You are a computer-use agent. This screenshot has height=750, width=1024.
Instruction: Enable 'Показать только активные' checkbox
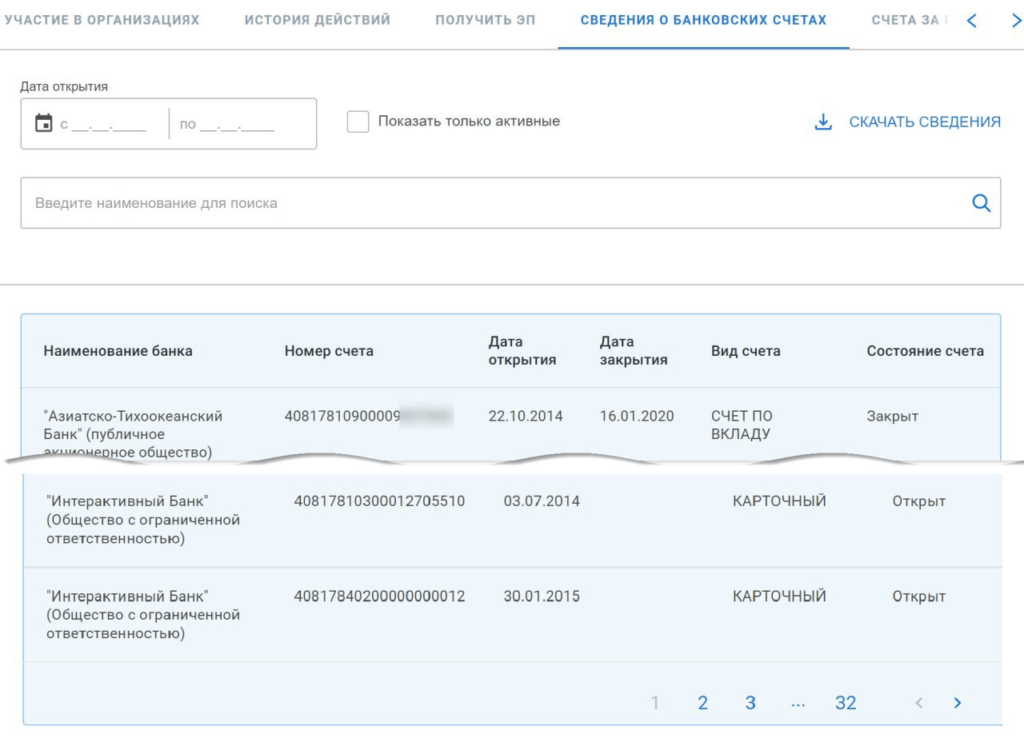(x=358, y=122)
